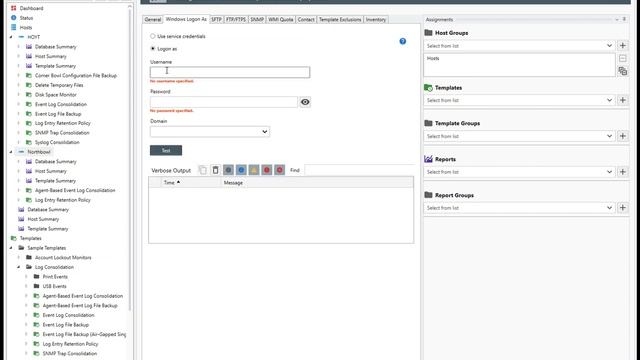Click into the Password input field

tap(224, 102)
